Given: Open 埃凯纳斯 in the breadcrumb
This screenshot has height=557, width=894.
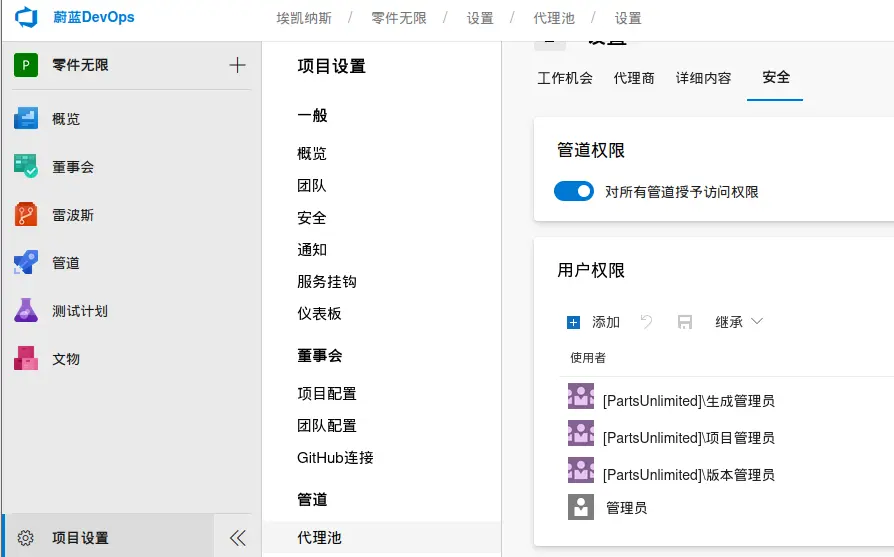Looking at the screenshot, I should pos(304,18).
